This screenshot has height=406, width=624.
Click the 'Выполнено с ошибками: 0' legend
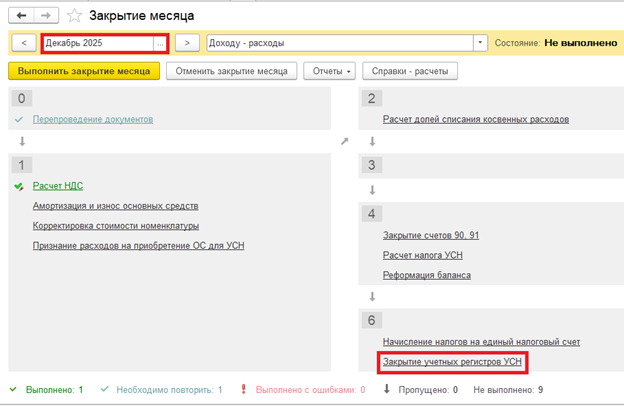(x=310, y=390)
